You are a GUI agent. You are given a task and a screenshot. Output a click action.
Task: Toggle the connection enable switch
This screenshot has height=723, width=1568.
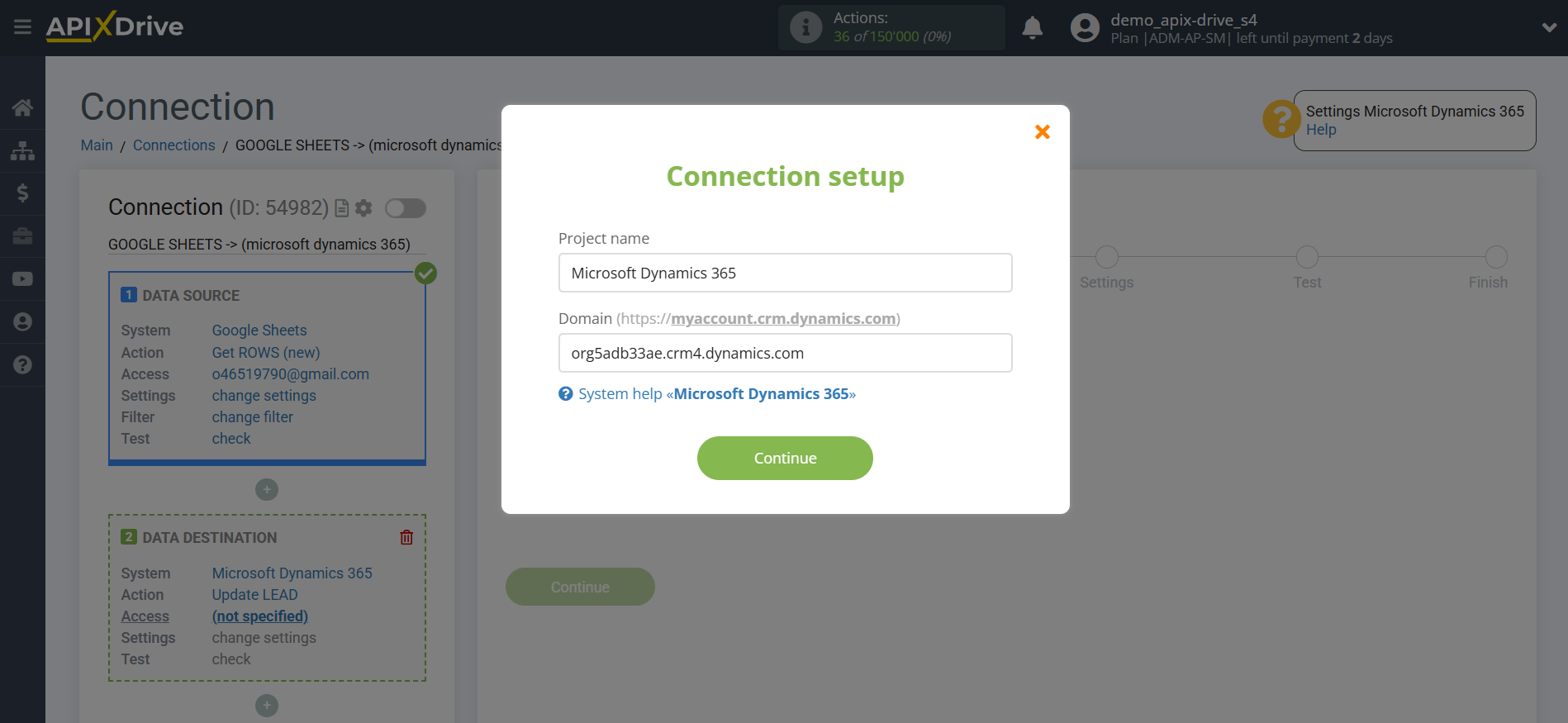click(405, 208)
